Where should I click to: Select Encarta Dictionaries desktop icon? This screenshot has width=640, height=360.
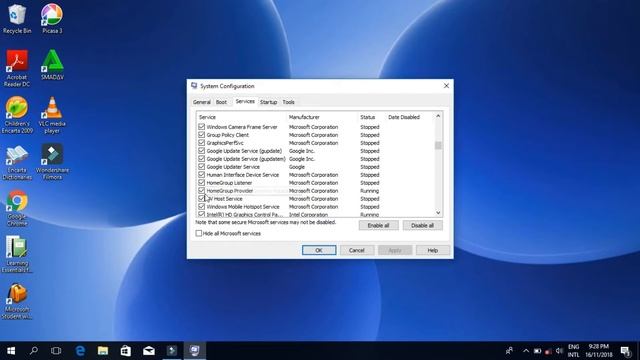point(17,162)
